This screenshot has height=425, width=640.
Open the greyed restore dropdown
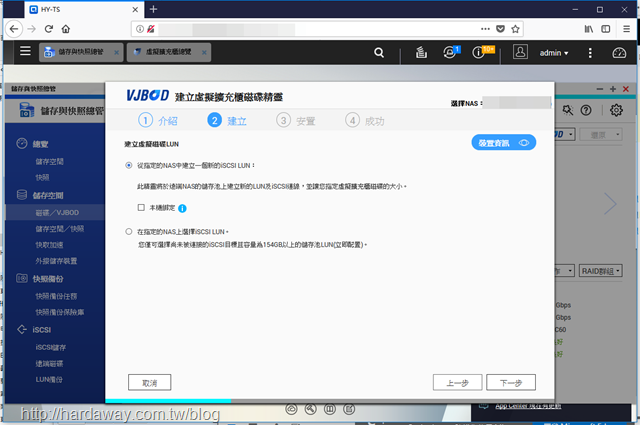pos(601,135)
